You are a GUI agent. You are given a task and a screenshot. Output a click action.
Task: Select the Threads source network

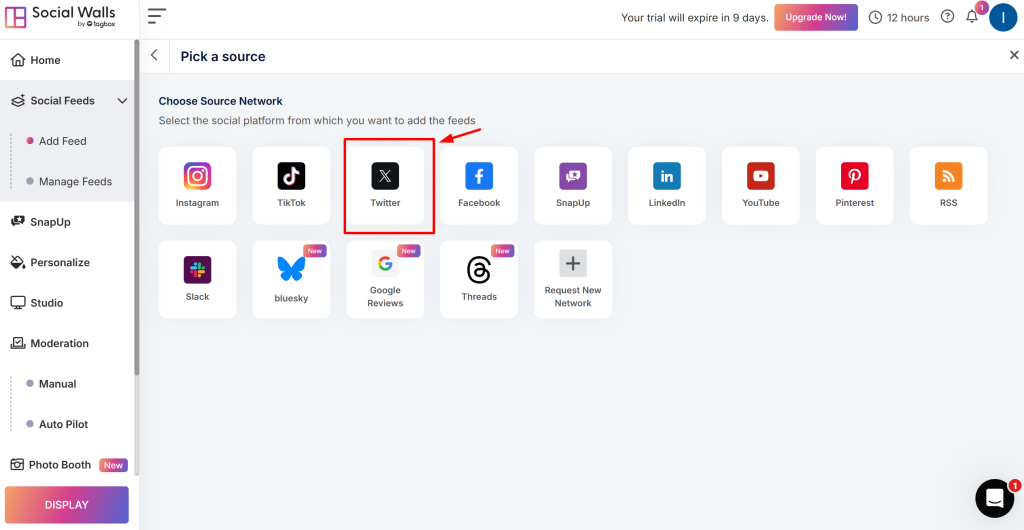(479, 279)
